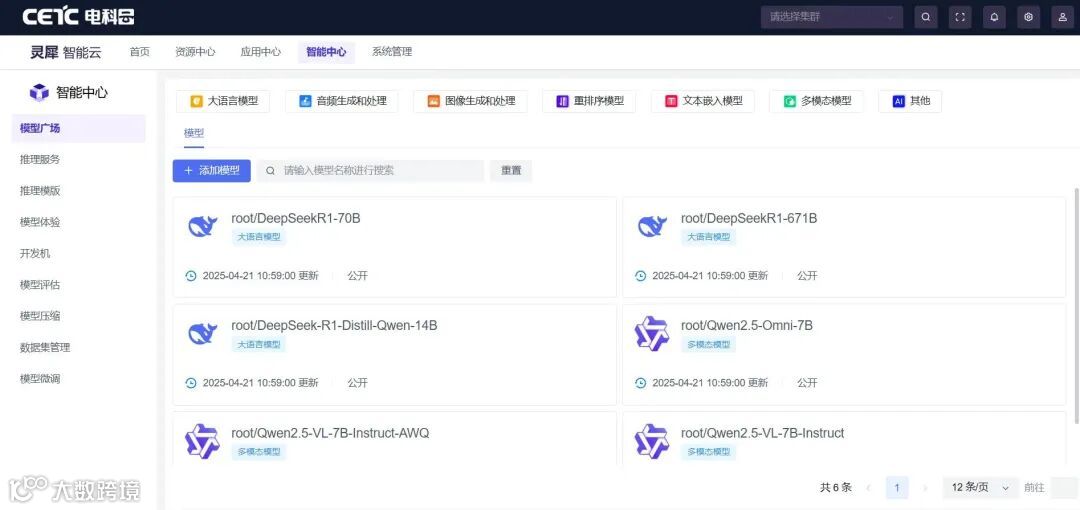Open the 首页 top menu
This screenshot has height=510, width=1080.
tap(140, 52)
